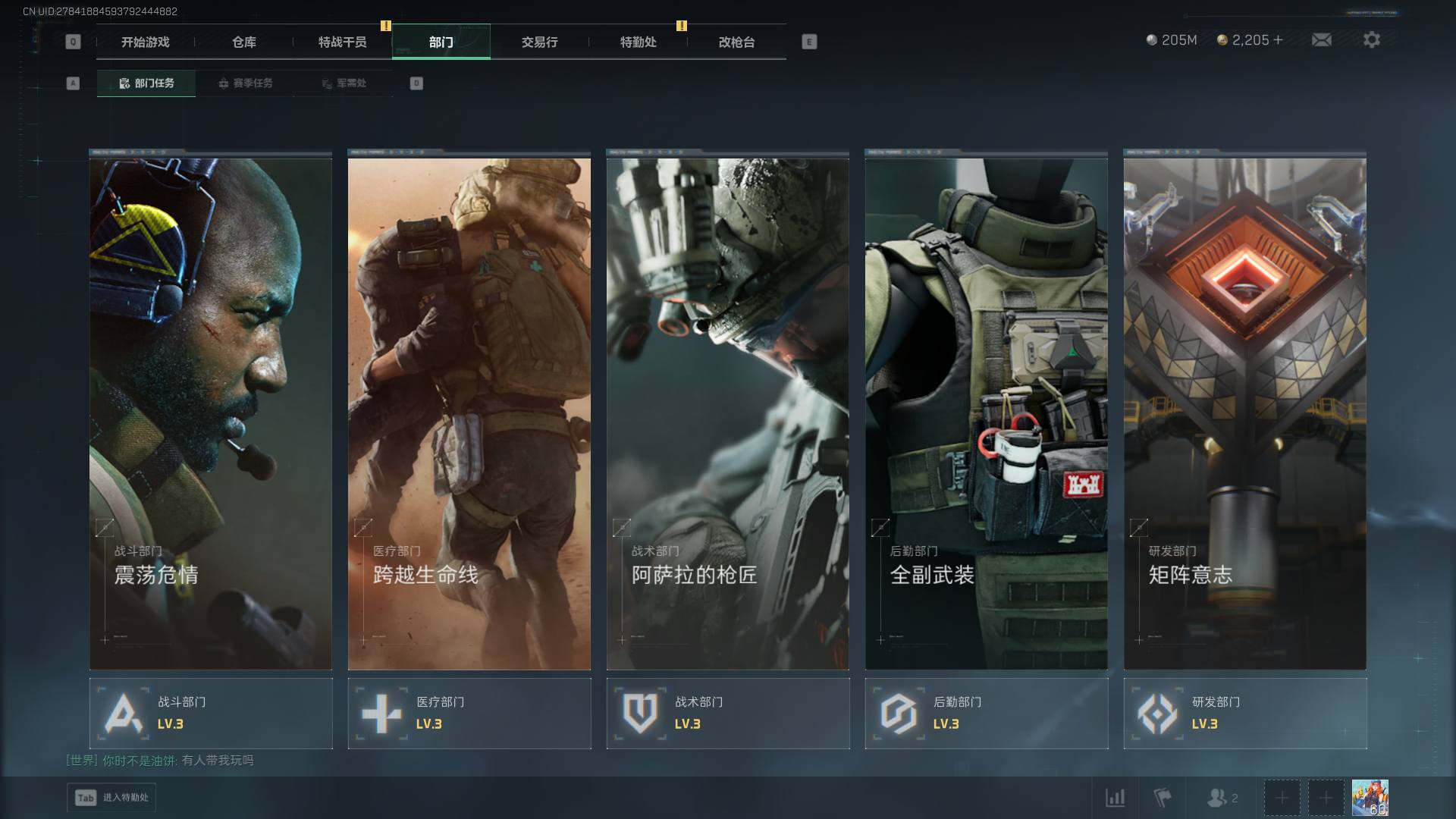Click plus next to 2,205 currency
The image size is (1456, 819).
point(1279,40)
